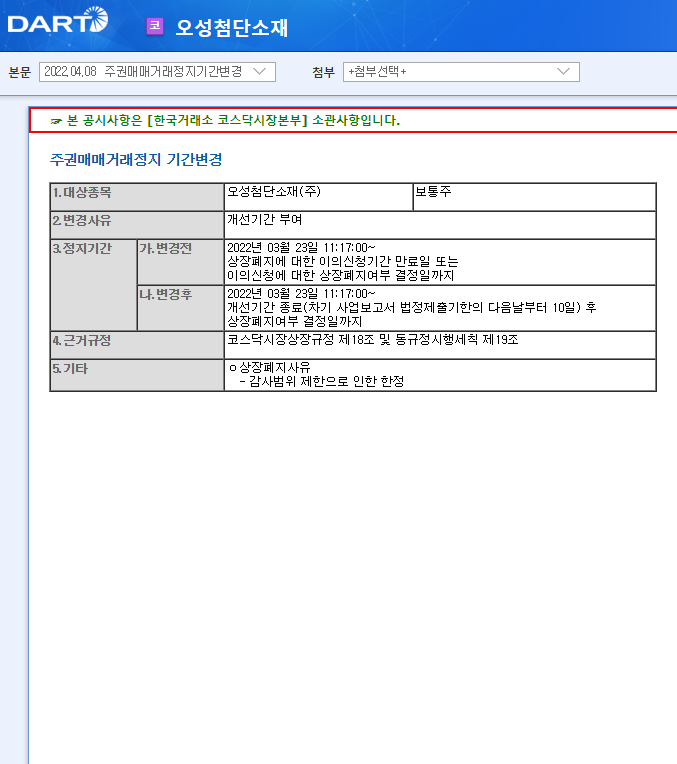Select the 4.근거규정 label cell
This screenshot has width=677, height=764.
(137, 345)
